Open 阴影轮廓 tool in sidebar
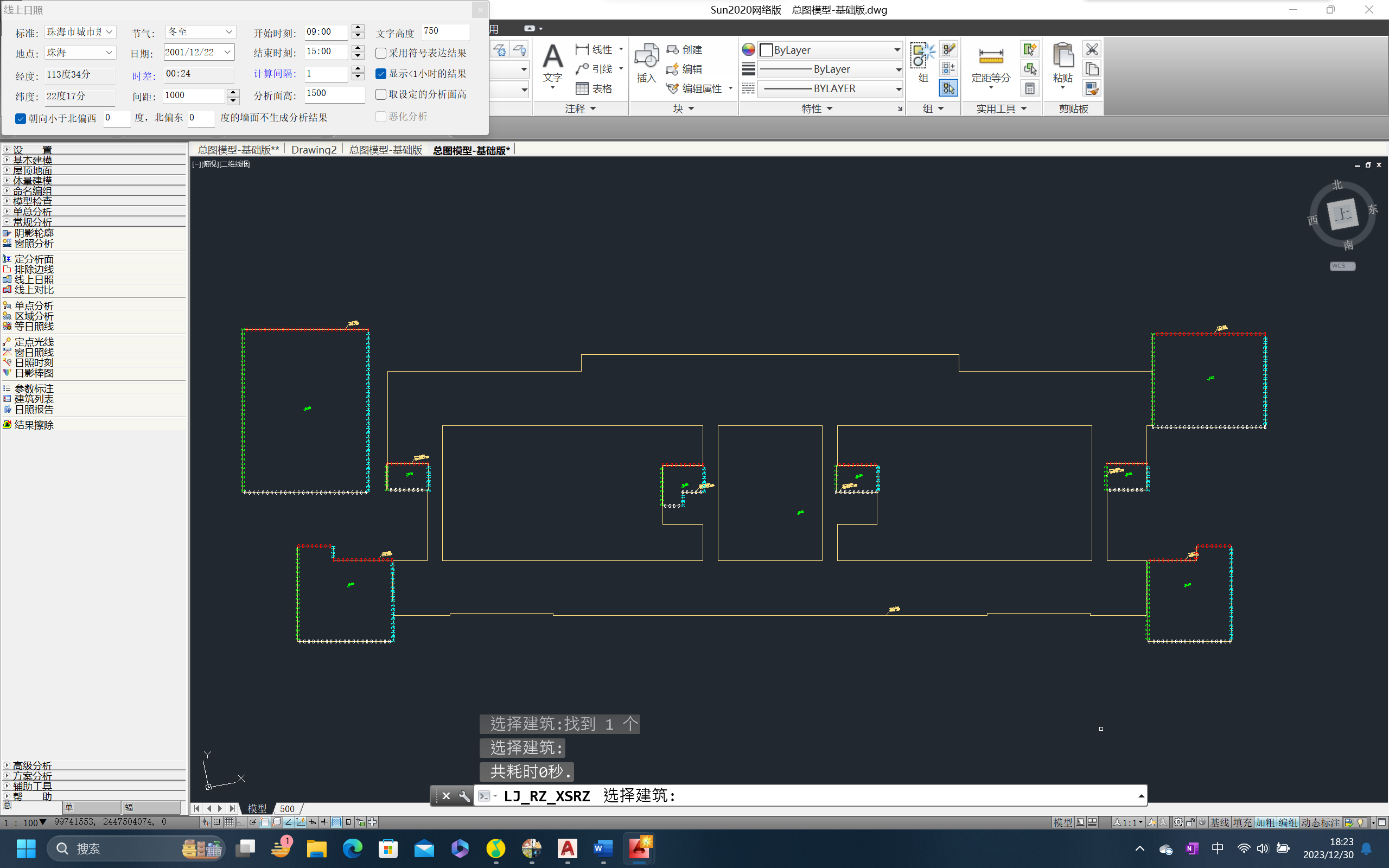The height and width of the screenshot is (868, 1389). click(x=34, y=233)
